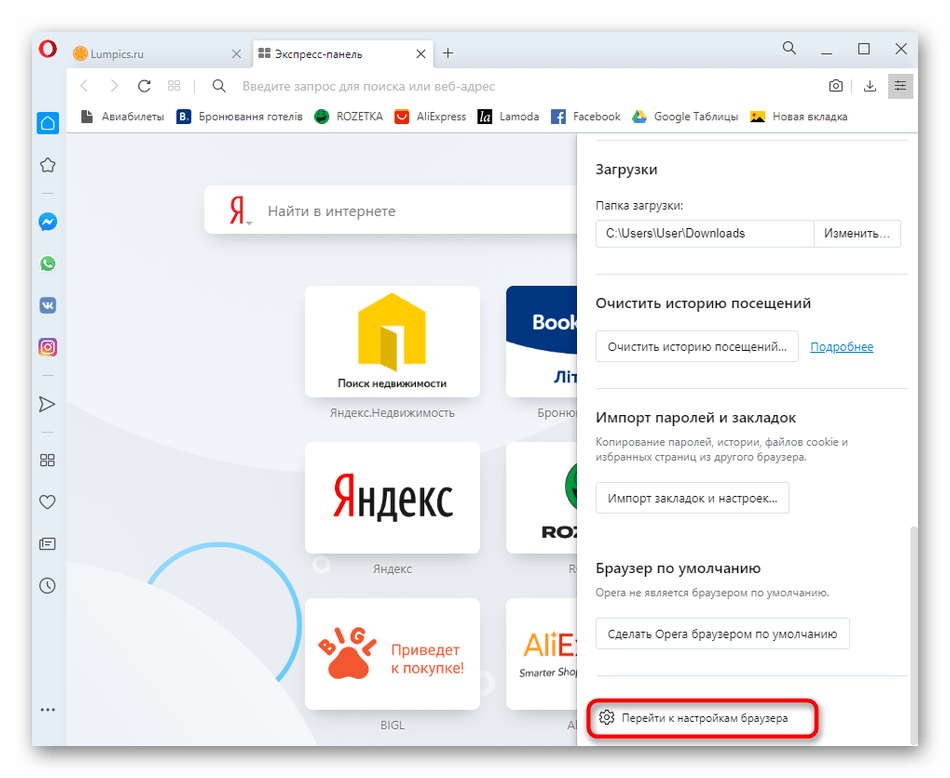Click Импорт закладок и настроек button

pos(693,498)
